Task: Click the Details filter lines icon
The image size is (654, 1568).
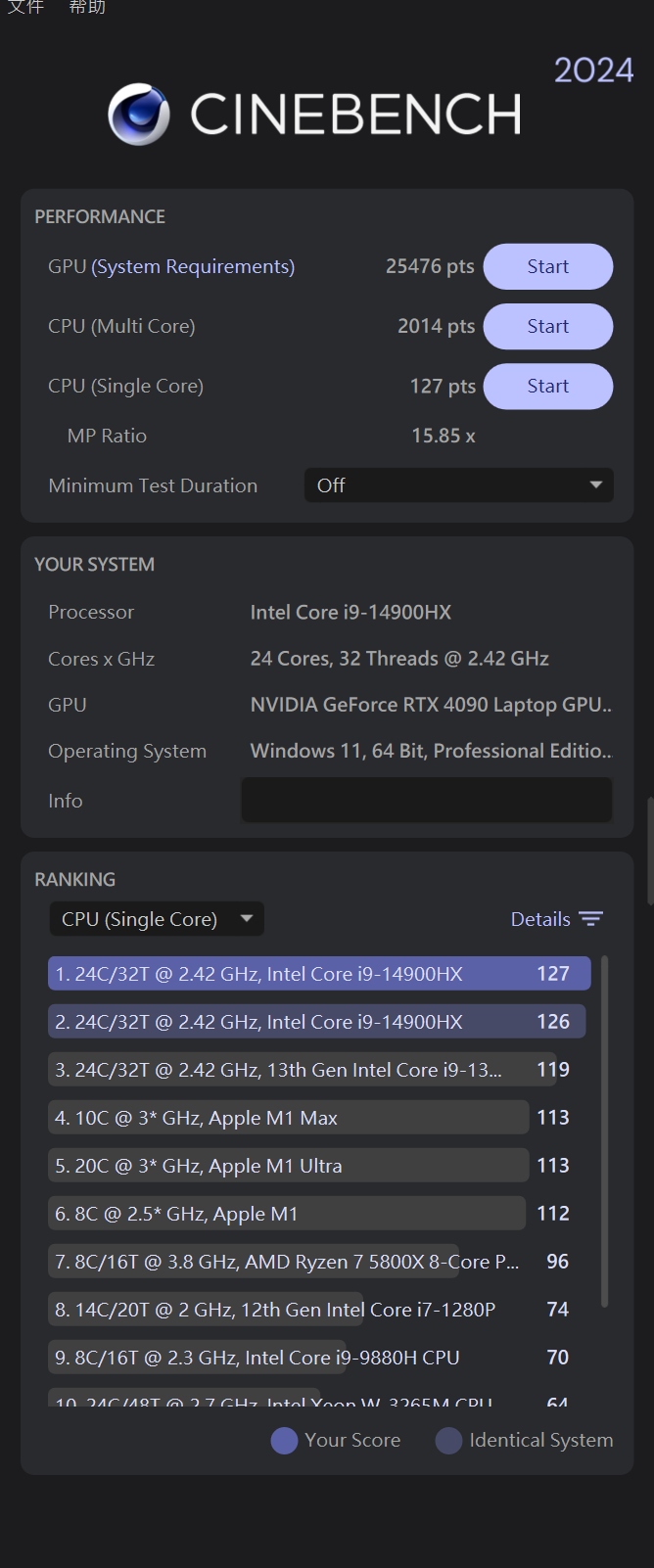Action: tap(590, 919)
